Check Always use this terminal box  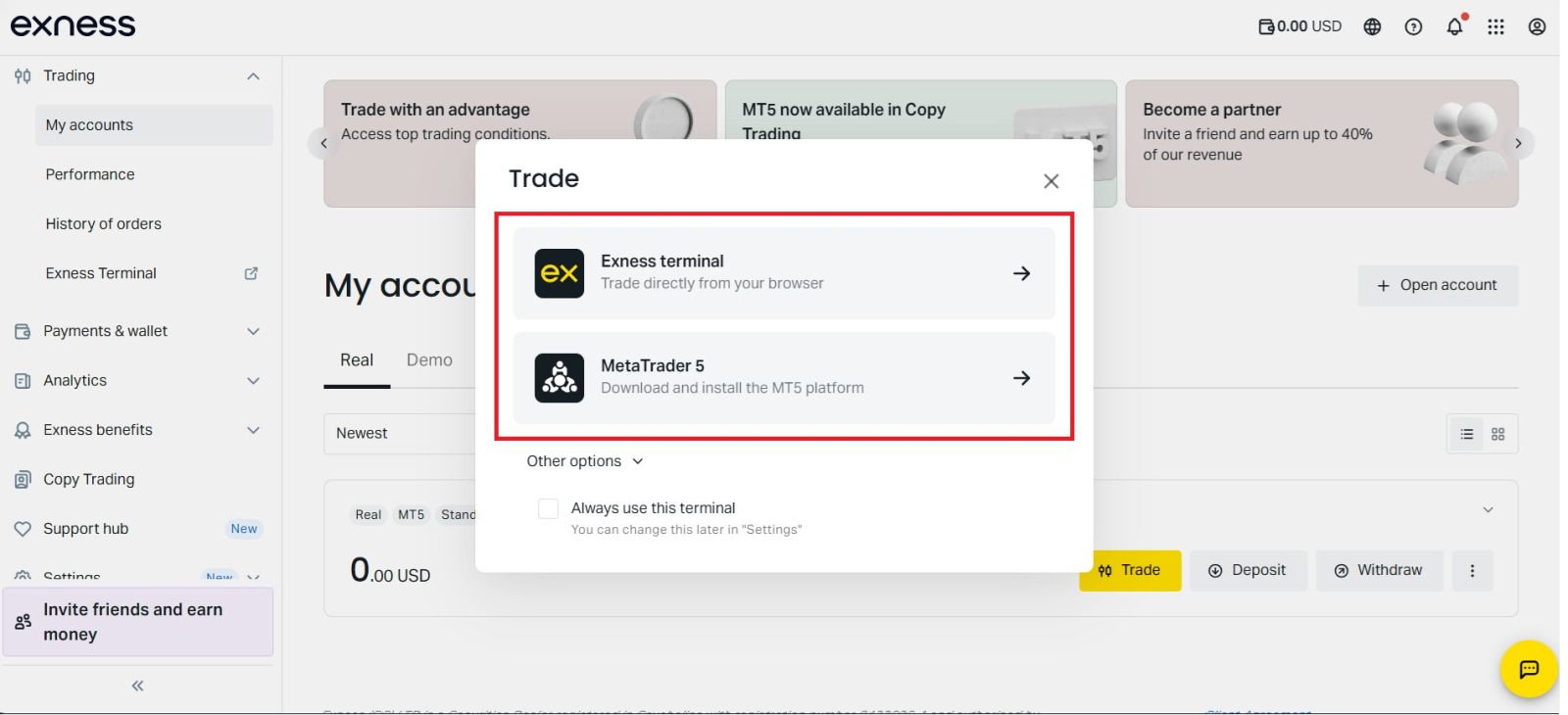[548, 508]
